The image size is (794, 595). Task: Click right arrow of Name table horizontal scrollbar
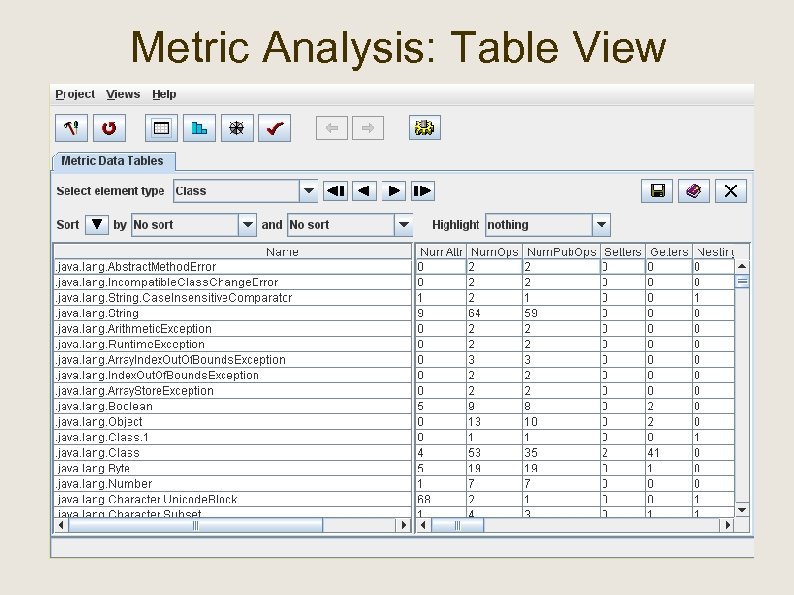[x=404, y=526]
